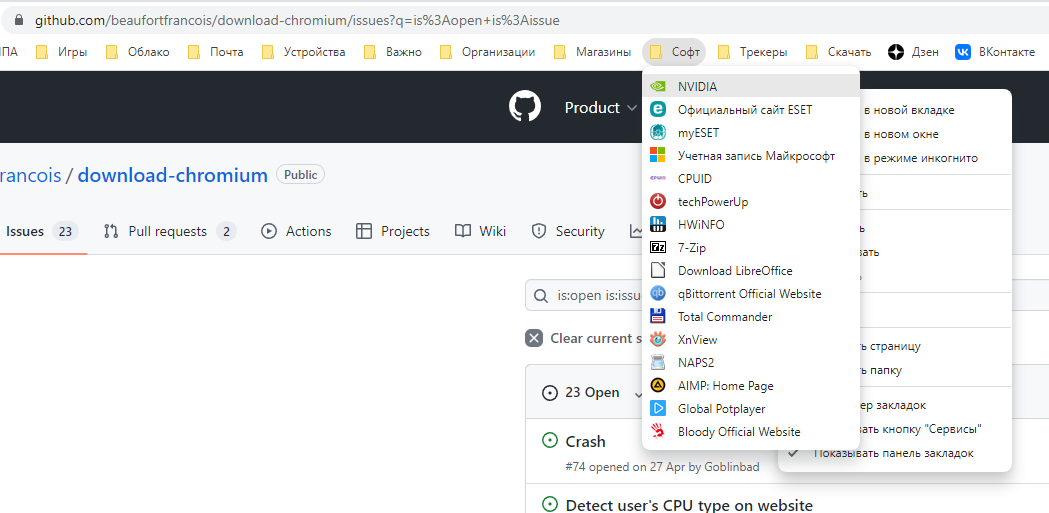This screenshot has height=513, width=1049.
Task: Open the Security tab
Action: (x=567, y=231)
